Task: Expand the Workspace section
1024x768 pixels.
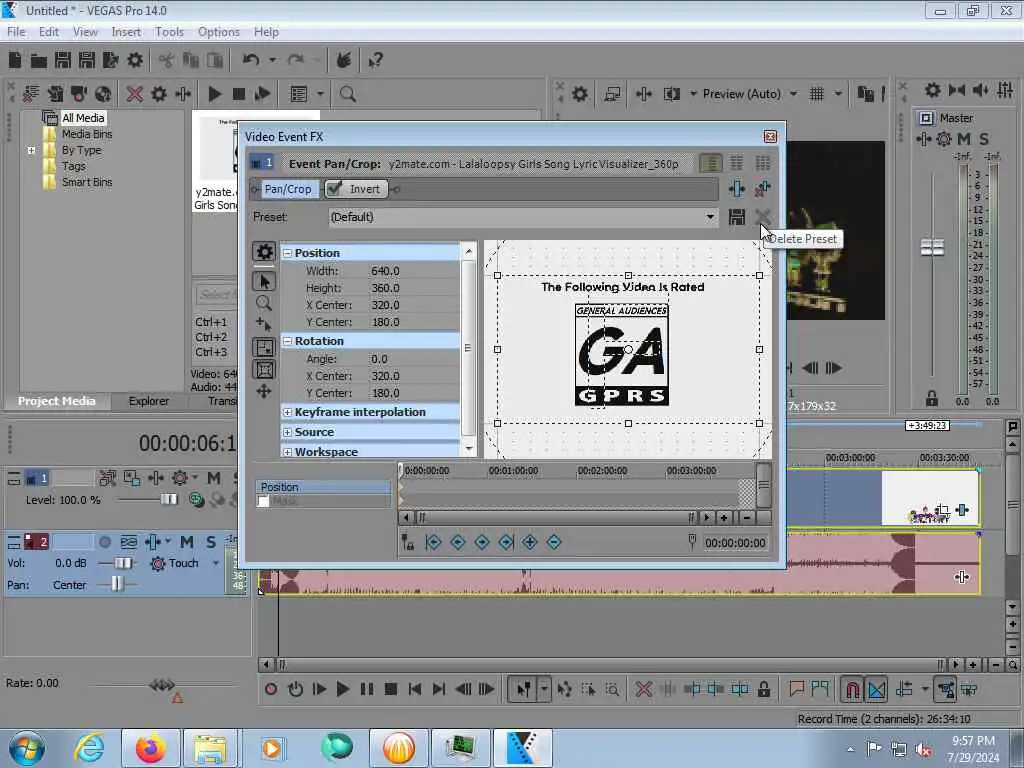Action: 287,452
